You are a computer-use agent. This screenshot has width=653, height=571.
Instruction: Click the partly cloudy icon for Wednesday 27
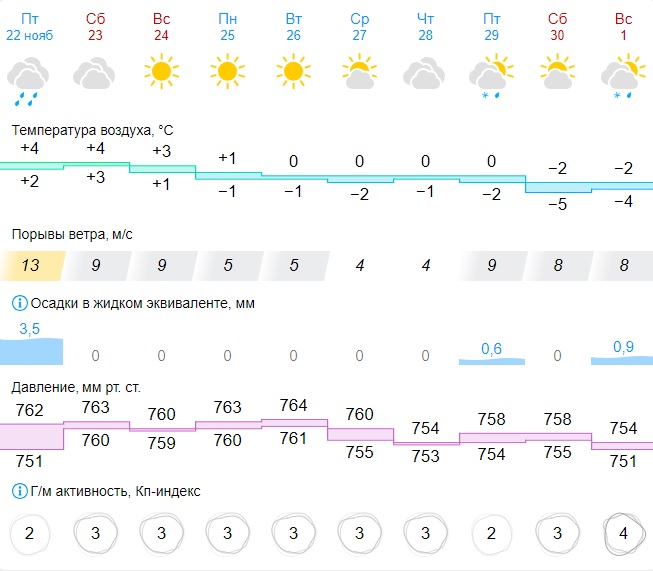[359, 72]
